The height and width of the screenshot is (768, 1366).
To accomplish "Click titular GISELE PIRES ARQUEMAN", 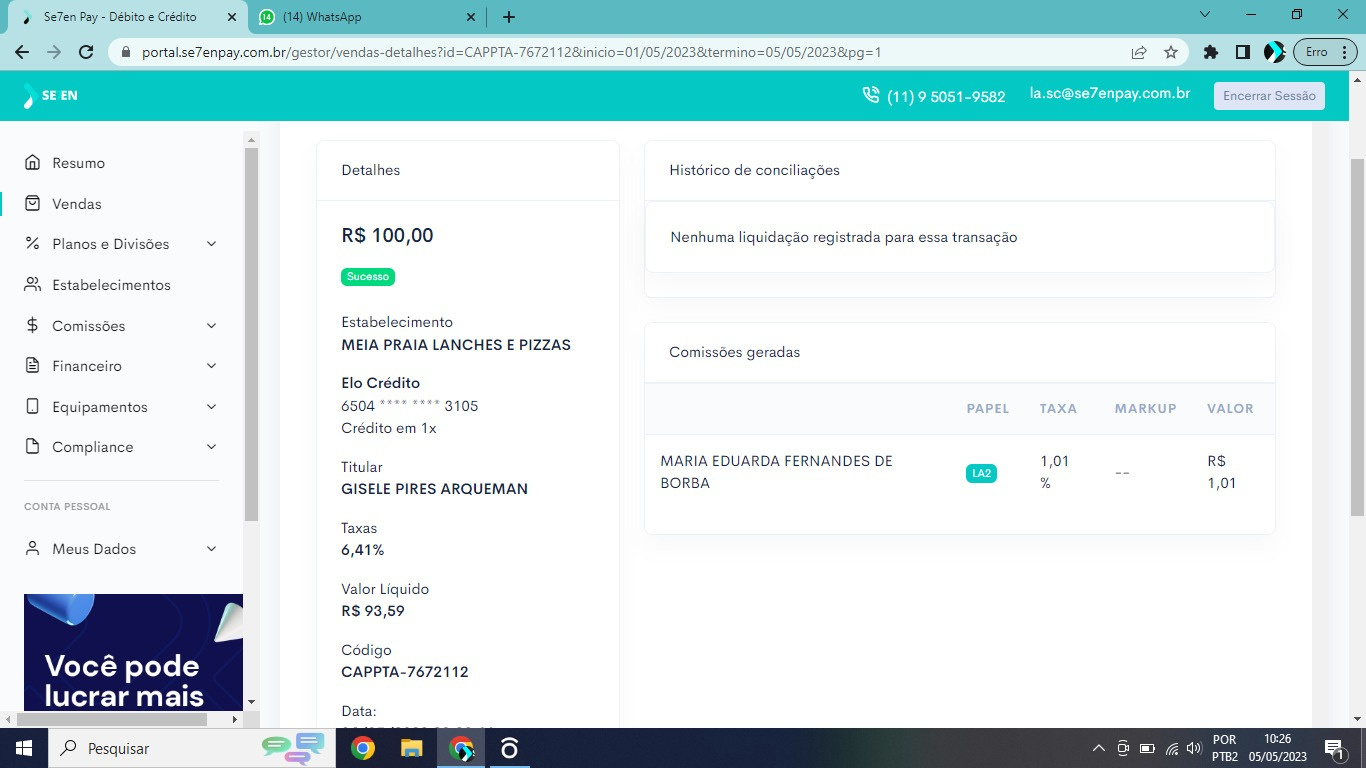I will (434, 489).
